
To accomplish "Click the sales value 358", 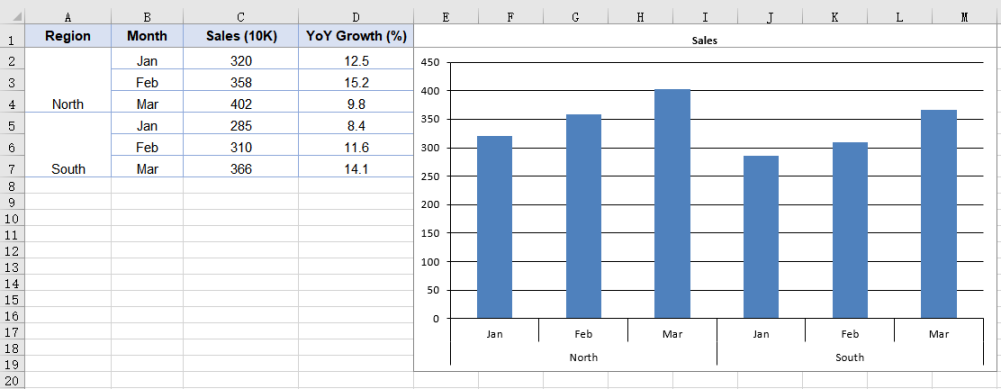I will pos(241,82).
